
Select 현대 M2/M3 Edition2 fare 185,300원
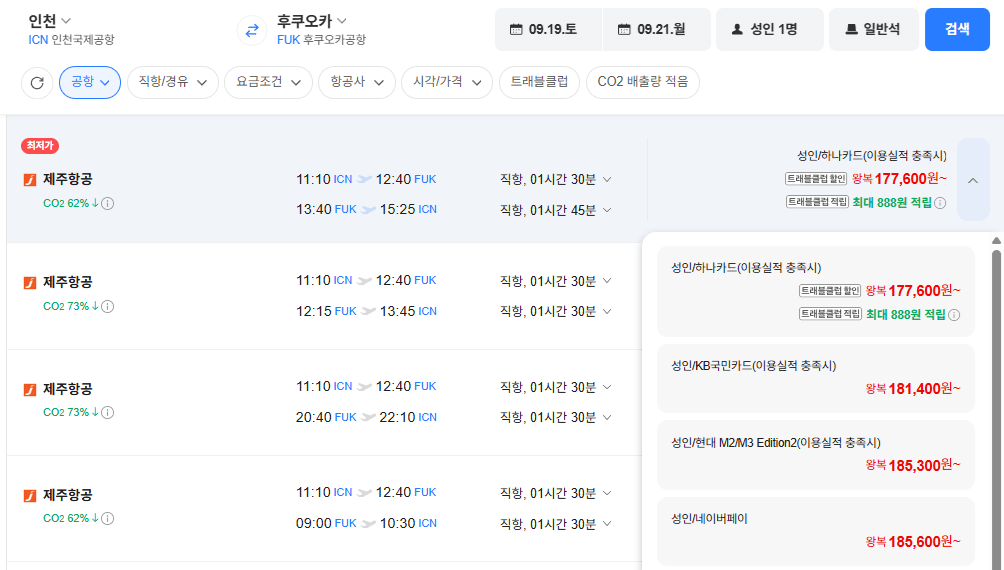(816, 455)
